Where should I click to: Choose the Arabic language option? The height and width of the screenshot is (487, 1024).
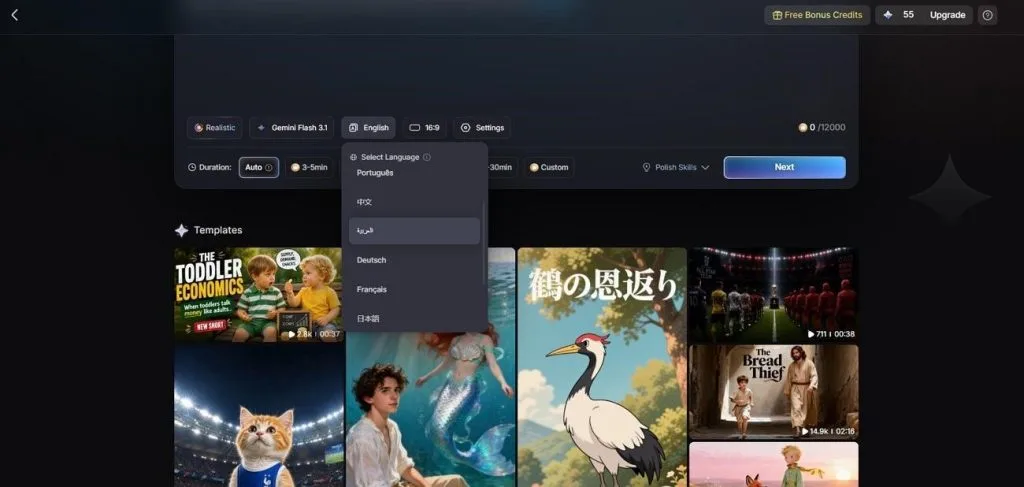(x=414, y=231)
